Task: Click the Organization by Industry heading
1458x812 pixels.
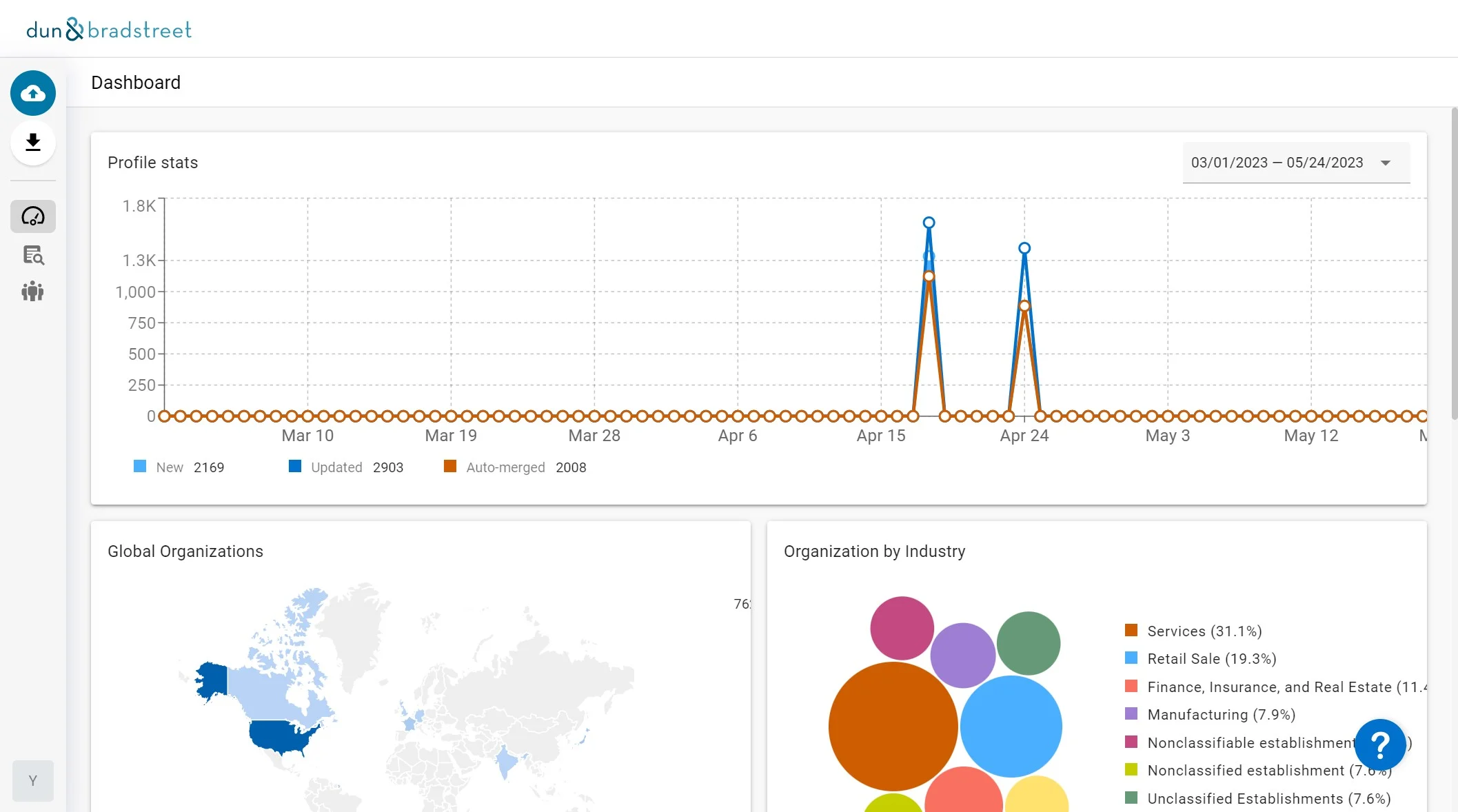Action: point(875,551)
